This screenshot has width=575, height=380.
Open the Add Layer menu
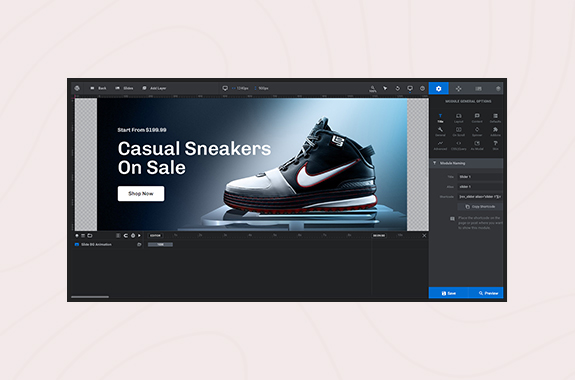coord(154,88)
